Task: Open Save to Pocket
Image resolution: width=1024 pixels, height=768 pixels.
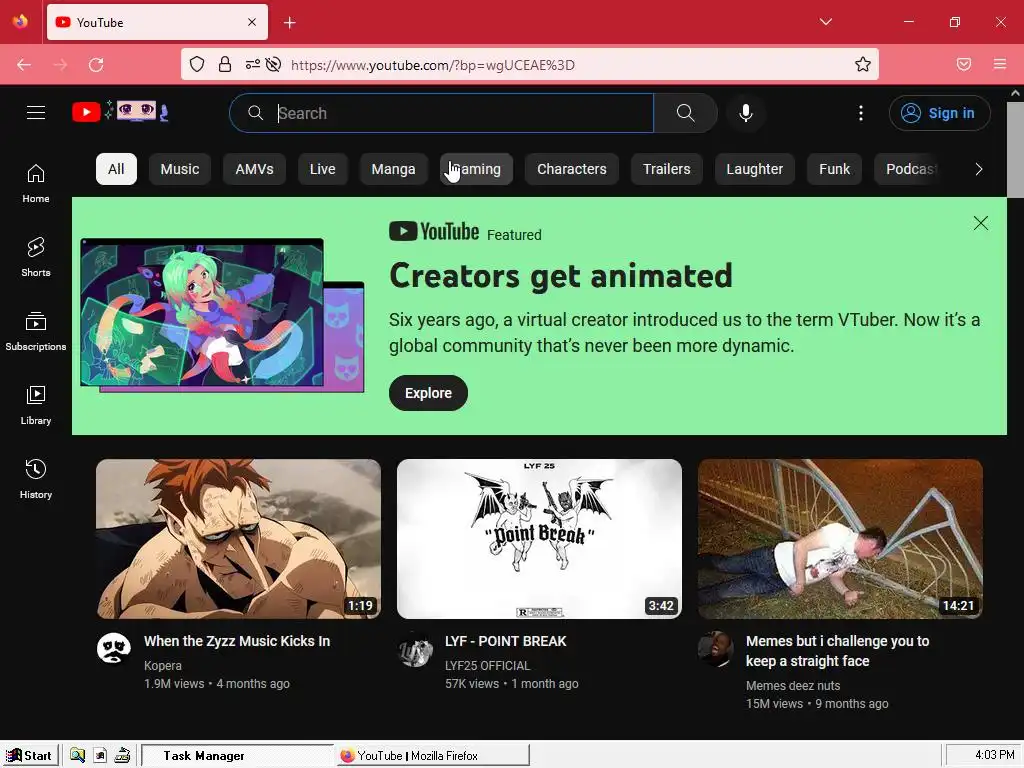Action: (964, 64)
